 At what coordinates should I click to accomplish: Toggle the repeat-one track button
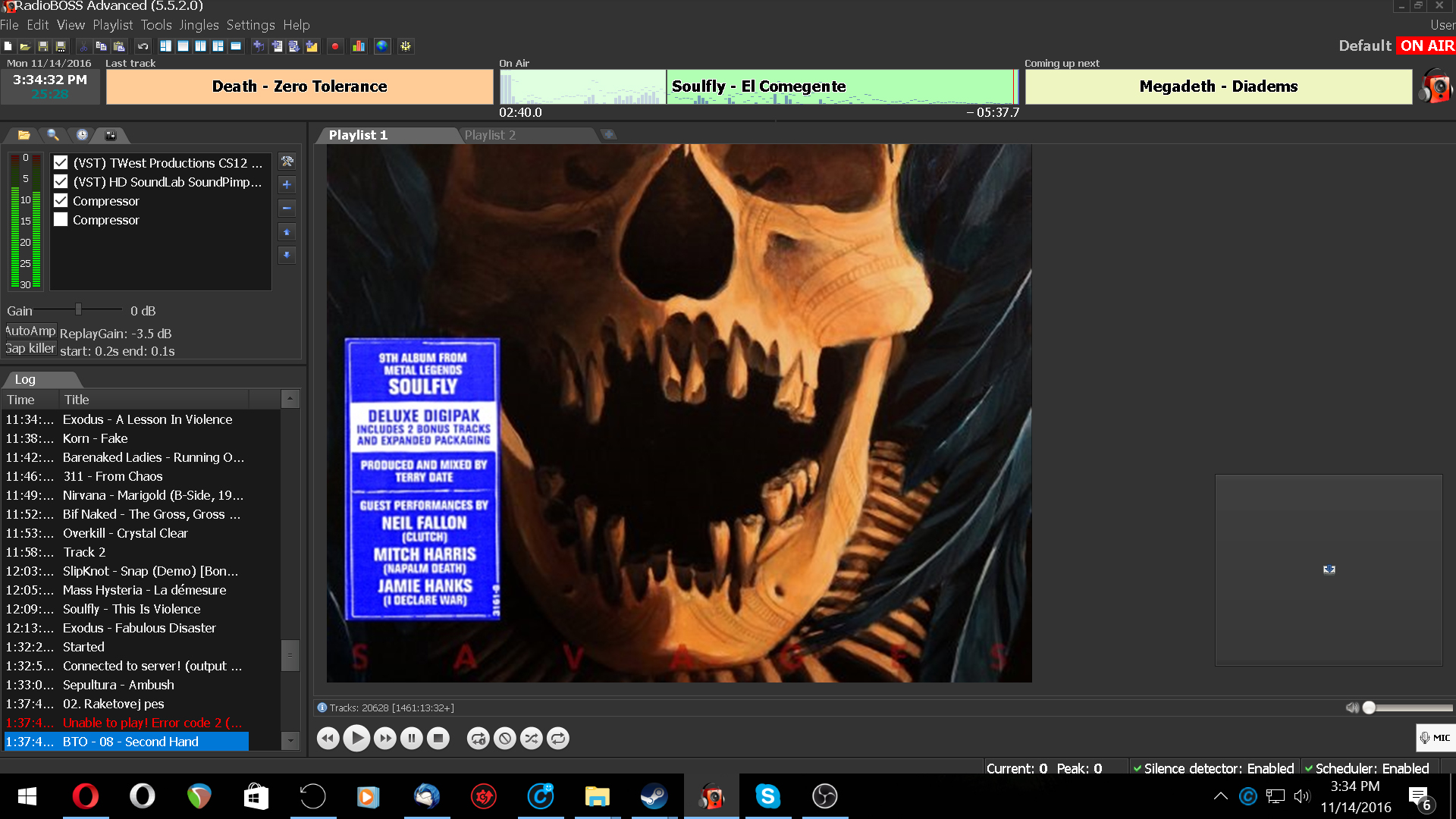point(479,738)
